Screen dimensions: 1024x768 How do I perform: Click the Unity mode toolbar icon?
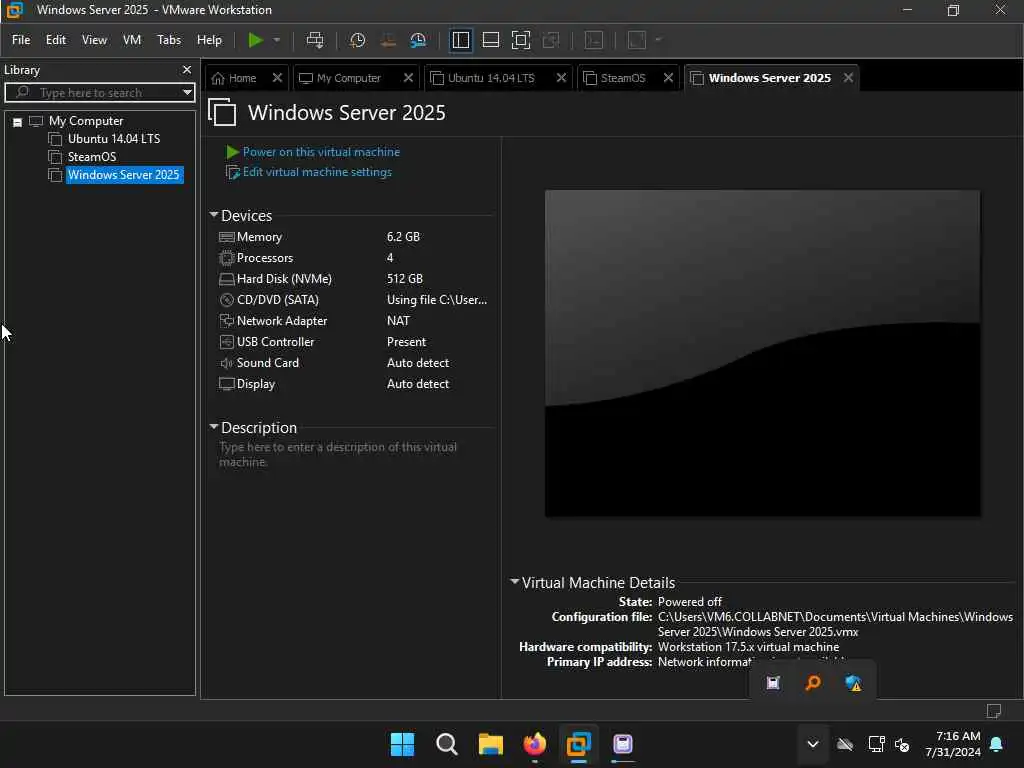click(551, 40)
